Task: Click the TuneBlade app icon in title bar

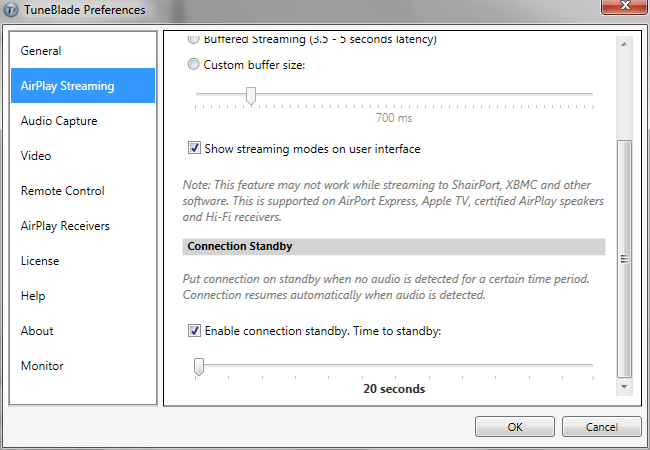Action: click(11, 10)
